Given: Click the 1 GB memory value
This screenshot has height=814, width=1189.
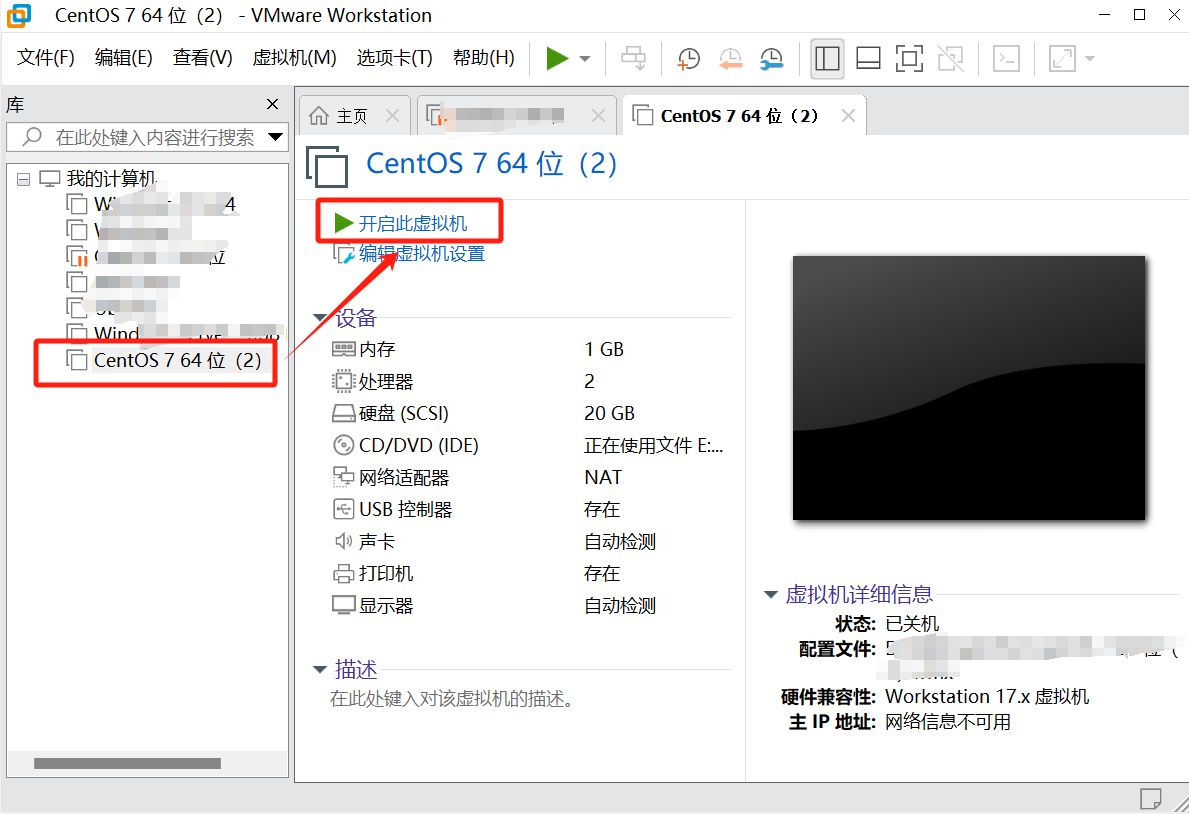Looking at the screenshot, I should pos(604,349).
